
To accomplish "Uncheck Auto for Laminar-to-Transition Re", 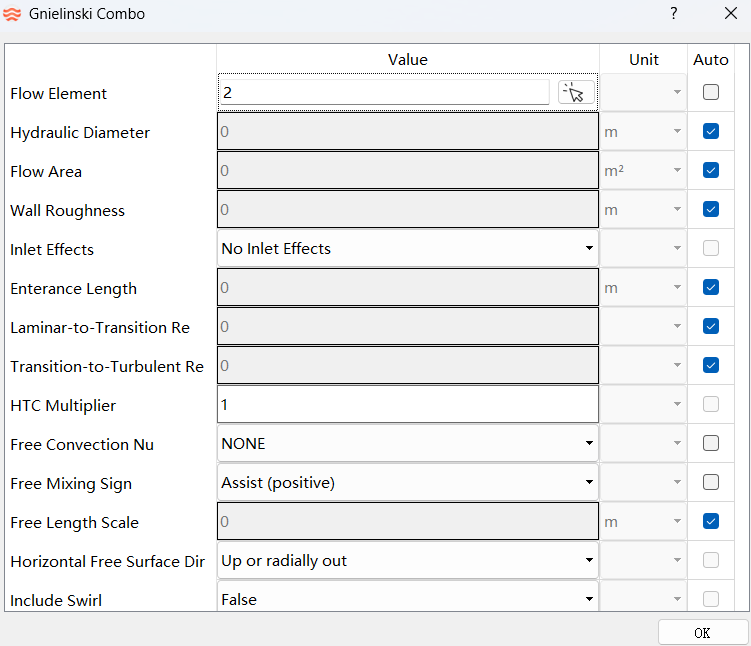I will coord(711,327).
